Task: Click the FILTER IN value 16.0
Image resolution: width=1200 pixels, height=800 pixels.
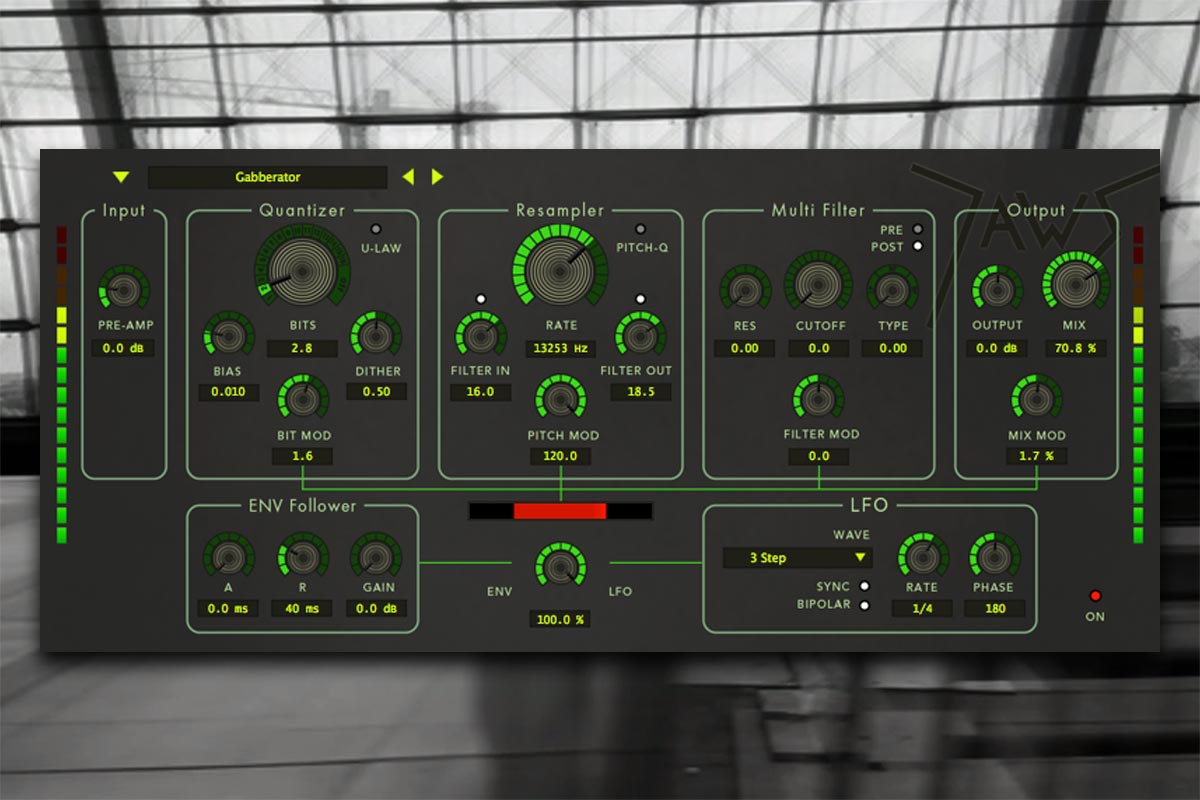Action: pyautogui.click(x=480, y=392)
